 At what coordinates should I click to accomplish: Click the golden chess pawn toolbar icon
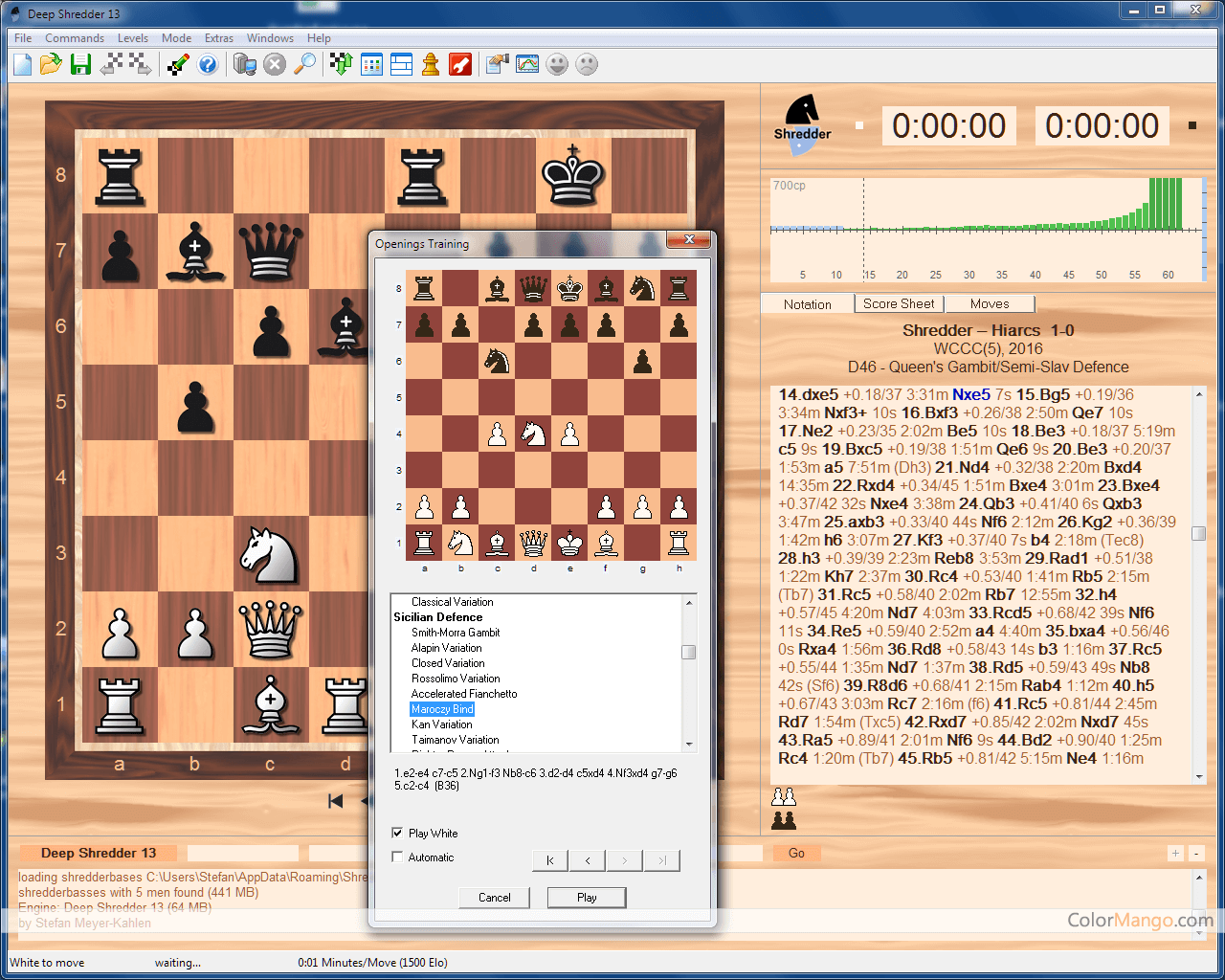(431, 64)
